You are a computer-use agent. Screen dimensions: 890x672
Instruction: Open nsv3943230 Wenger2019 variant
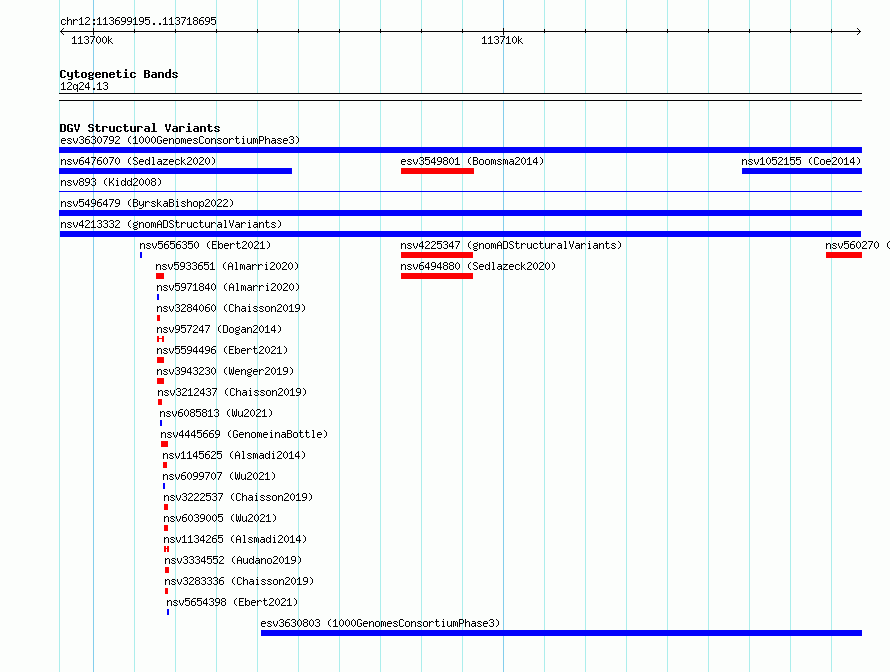tap(225, 371)
